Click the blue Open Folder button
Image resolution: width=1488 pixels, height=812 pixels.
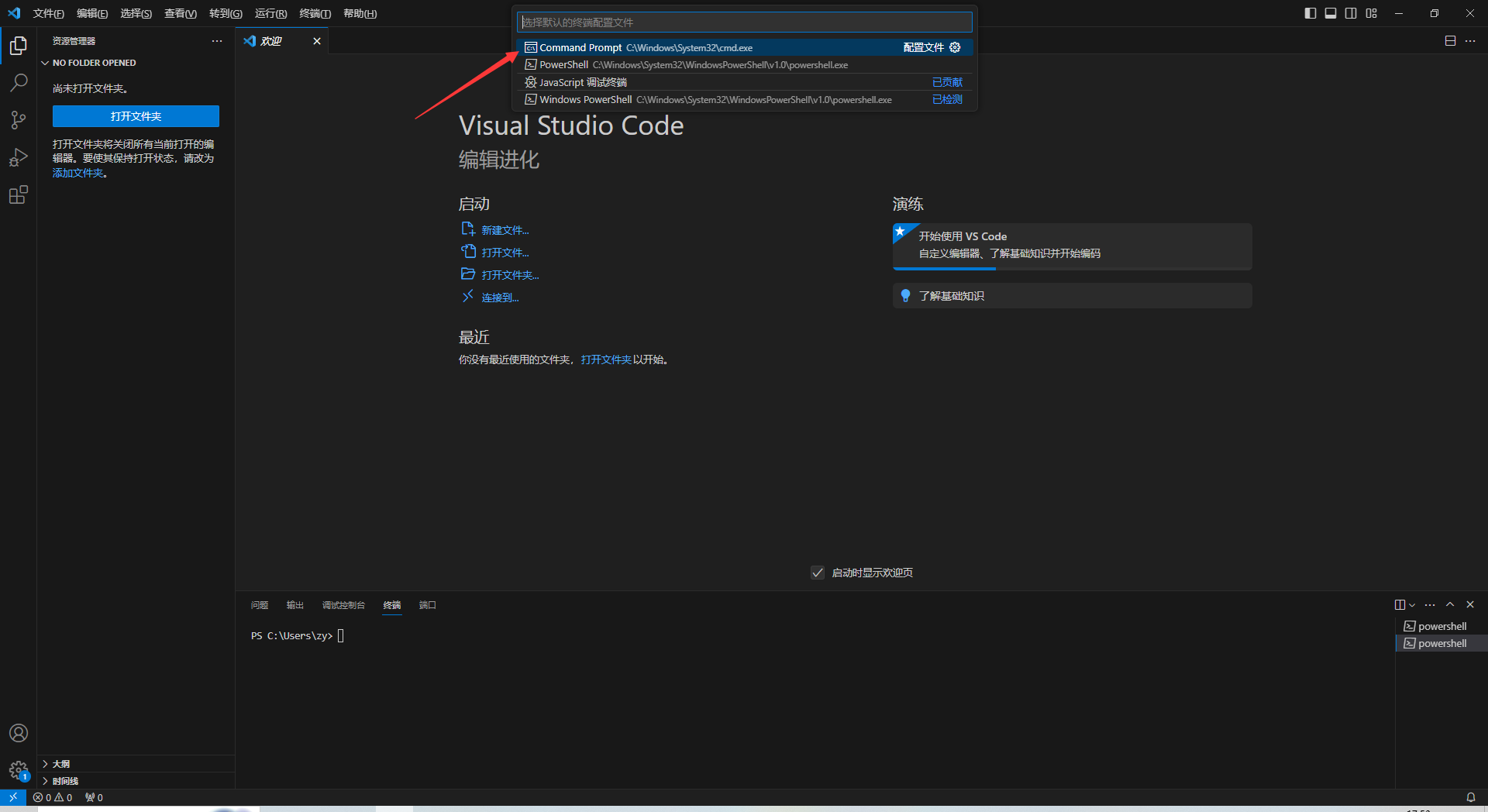(x=136, y=116)
